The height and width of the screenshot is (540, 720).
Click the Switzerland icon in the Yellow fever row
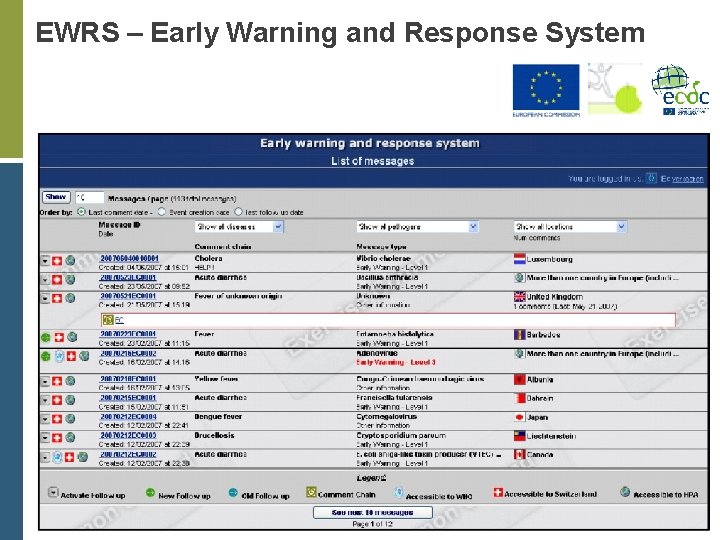(x=56, y=381)
